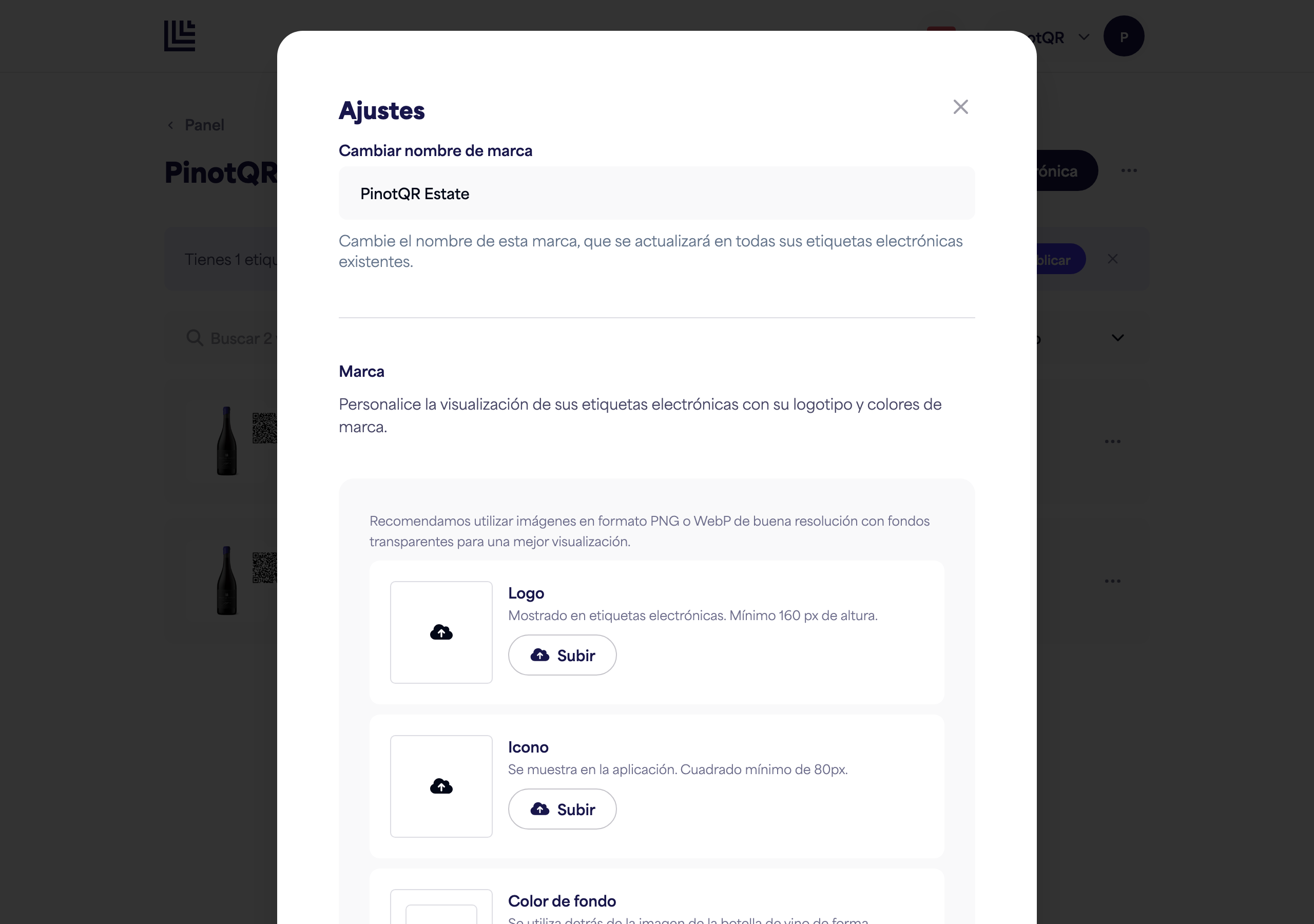Open the brand three-dots options menu
The image size is (1314, 924).
click(x=1129, y=170)
